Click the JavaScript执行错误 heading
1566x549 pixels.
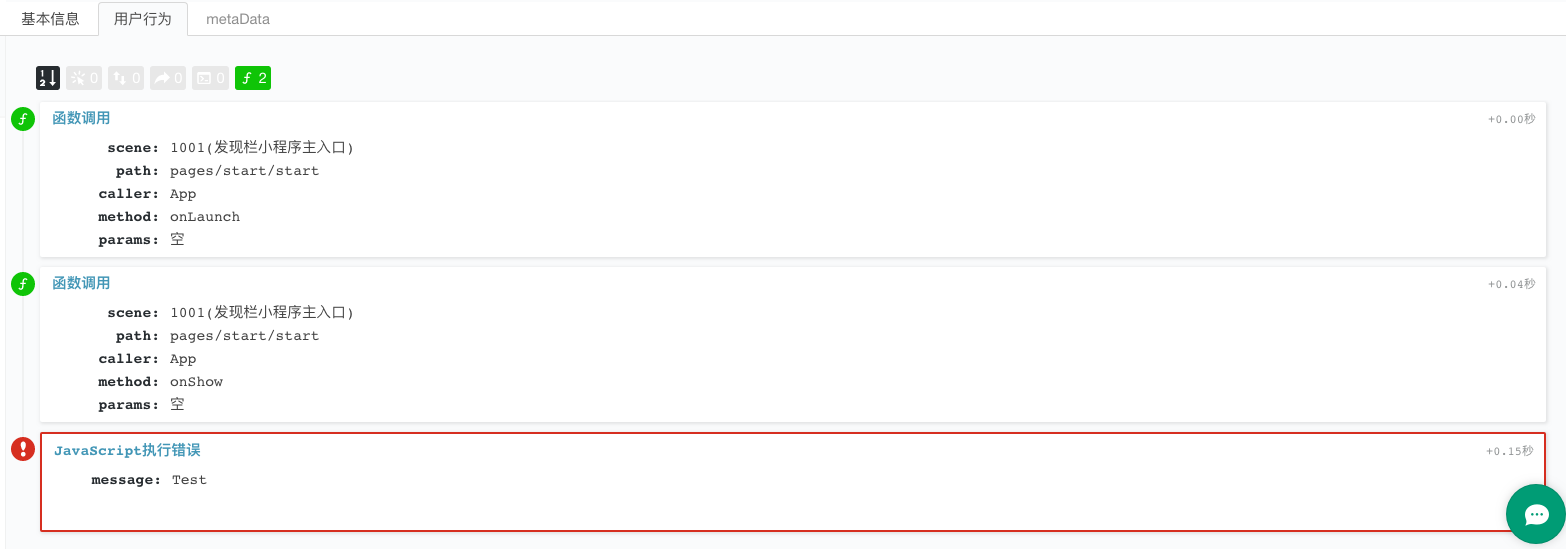click(x=127, y=451)
